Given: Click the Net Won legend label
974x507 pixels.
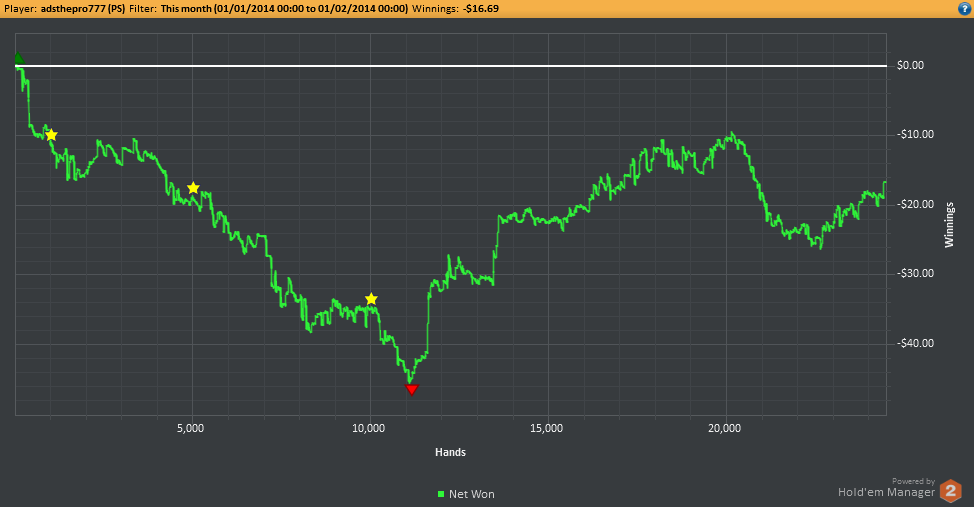Looking at the screenshot, I should tap(471, 494).
